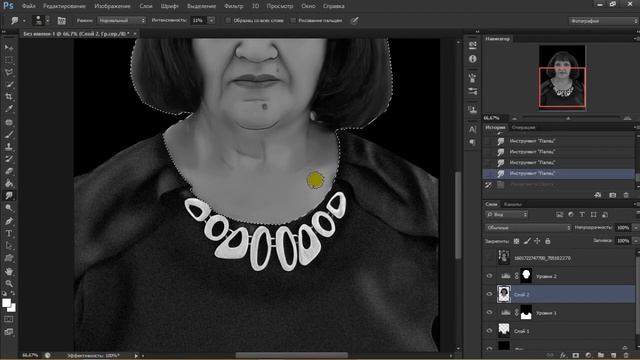The image size is (640, 360).
Task: Select the Hand tool
Action: (x=9, y=271)
